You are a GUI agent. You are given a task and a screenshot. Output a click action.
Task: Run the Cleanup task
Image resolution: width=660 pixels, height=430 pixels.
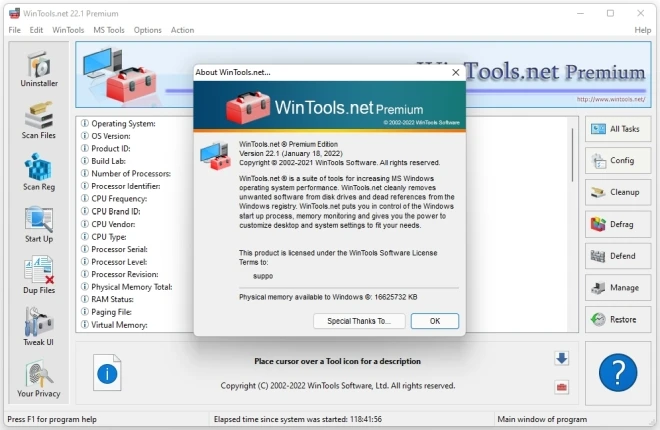617,192
